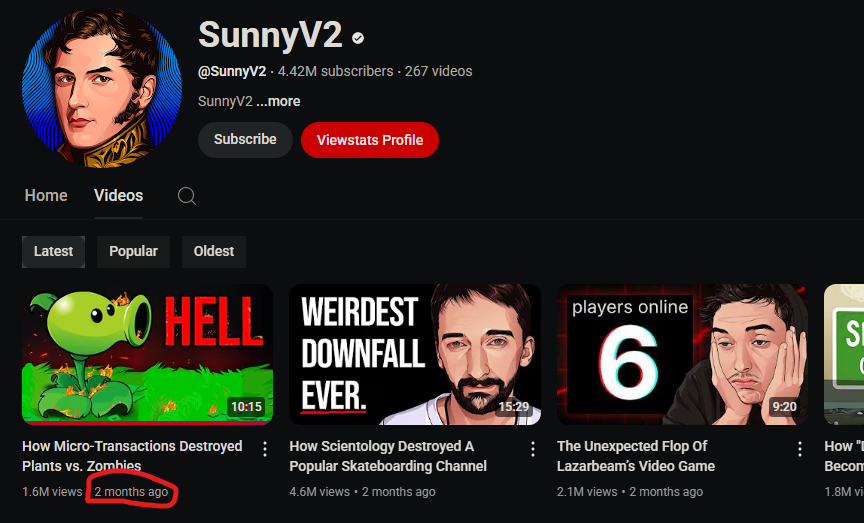Image resolution: width=864 pixels, height=523 pixels.
Task: Open the players online 6 thumbnail
Action: click(682, 354)
